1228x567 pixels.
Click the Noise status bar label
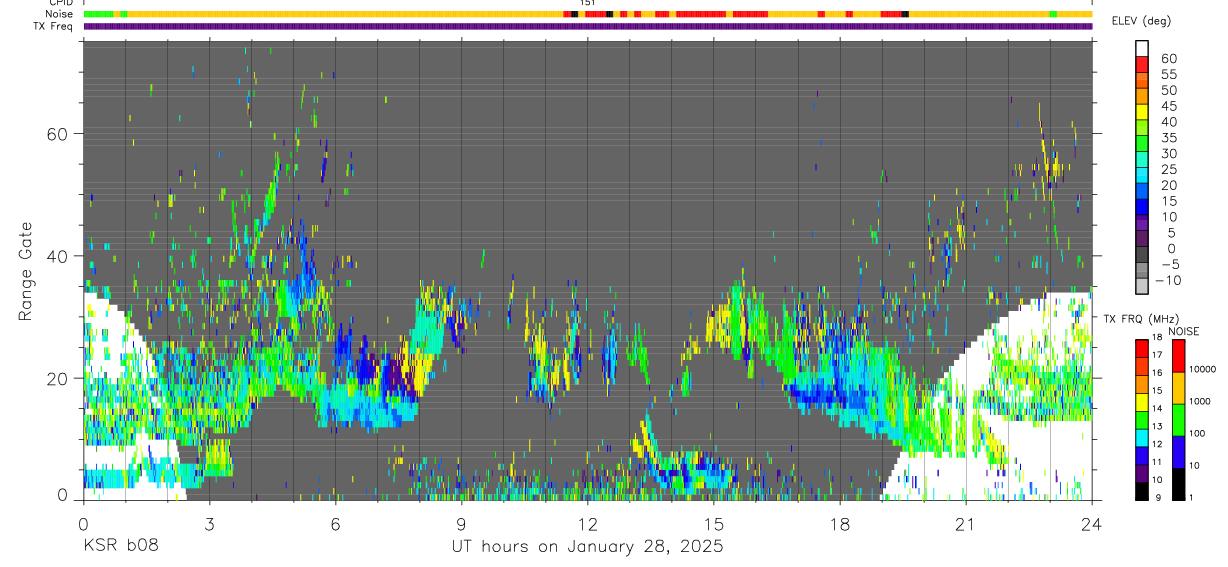point(60,14)
